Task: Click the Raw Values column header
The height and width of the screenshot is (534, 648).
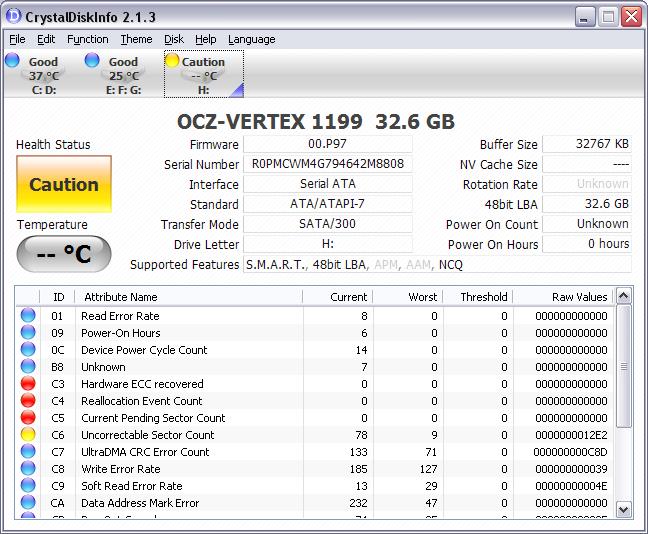Action: (563, 297)
